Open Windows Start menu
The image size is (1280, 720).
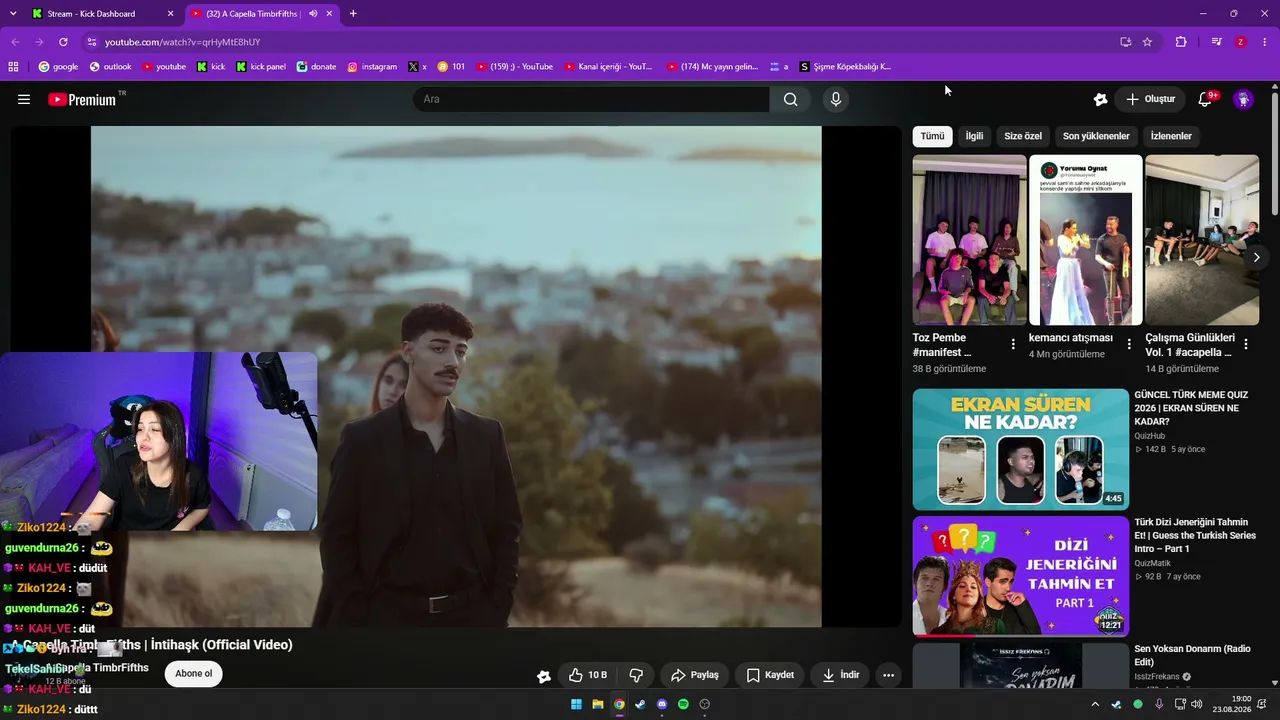576,704
